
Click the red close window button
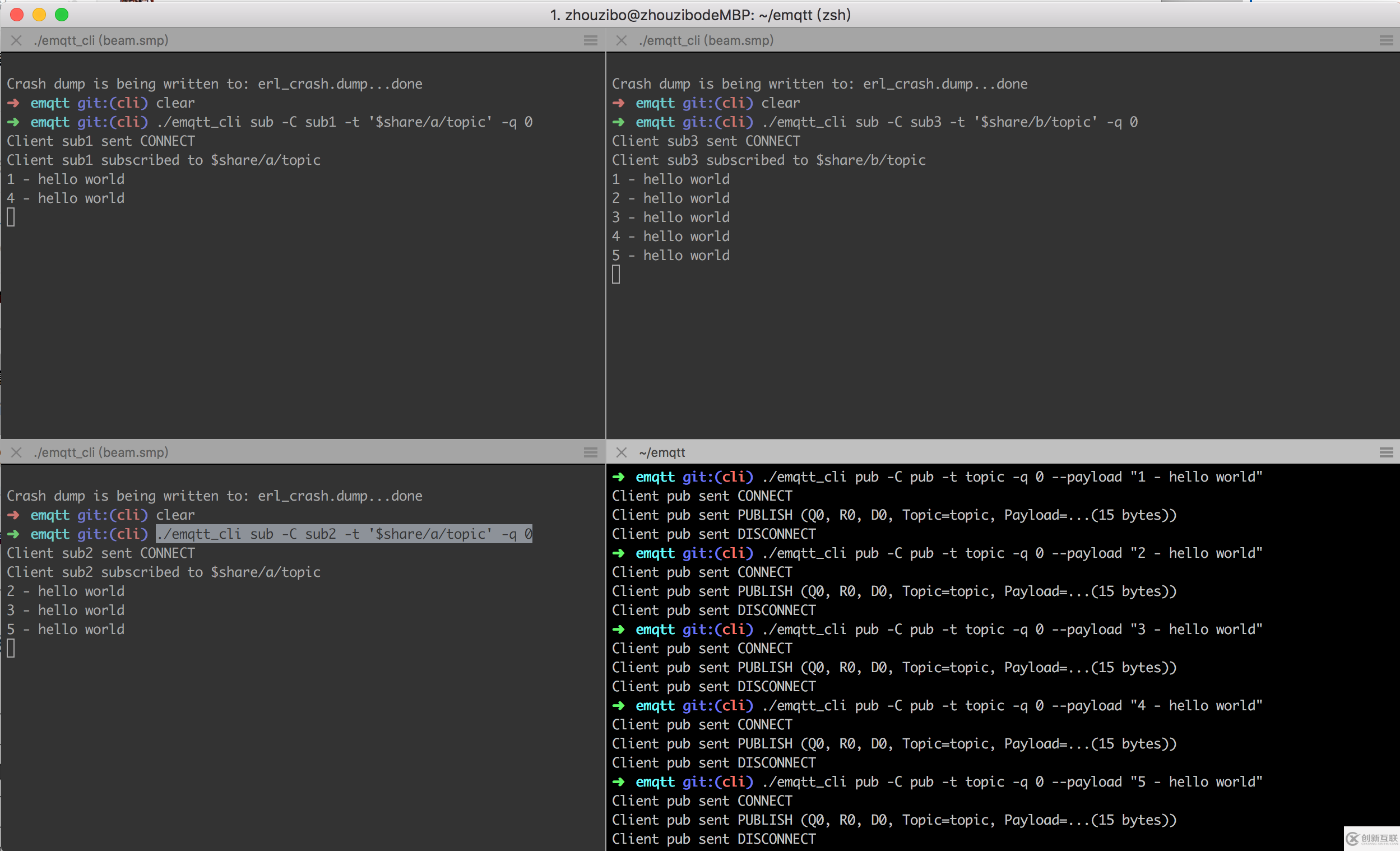[x=17, y=15]
